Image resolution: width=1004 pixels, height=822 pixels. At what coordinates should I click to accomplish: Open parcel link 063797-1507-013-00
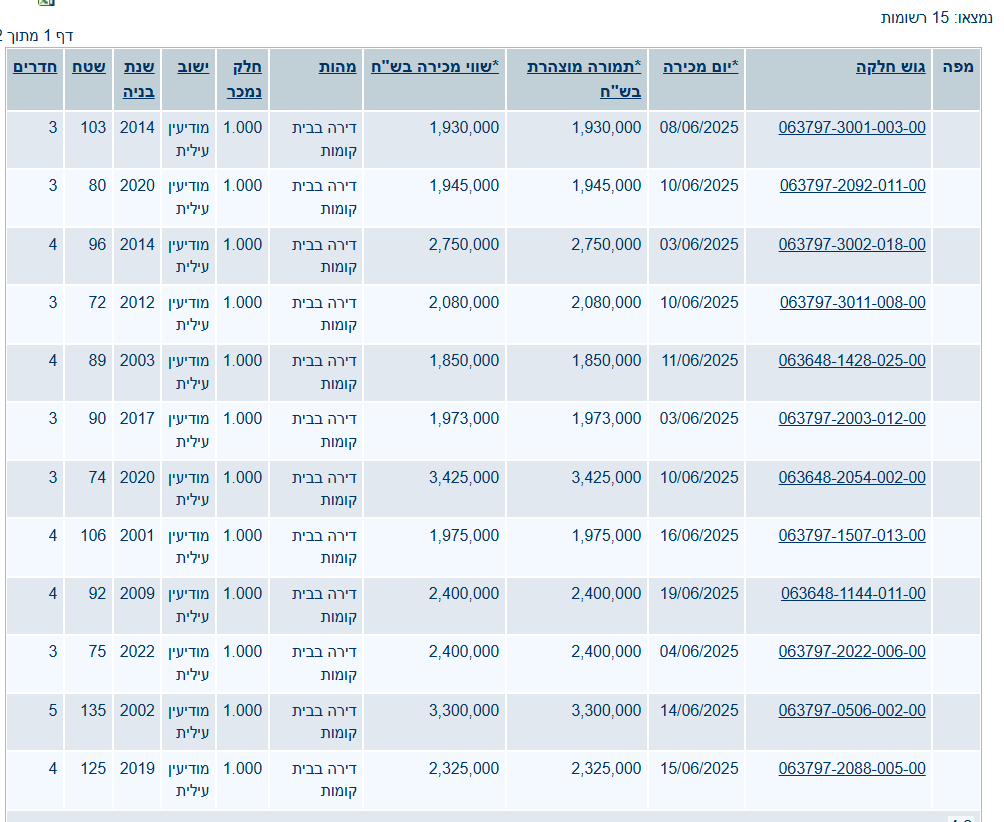(852, 535)
